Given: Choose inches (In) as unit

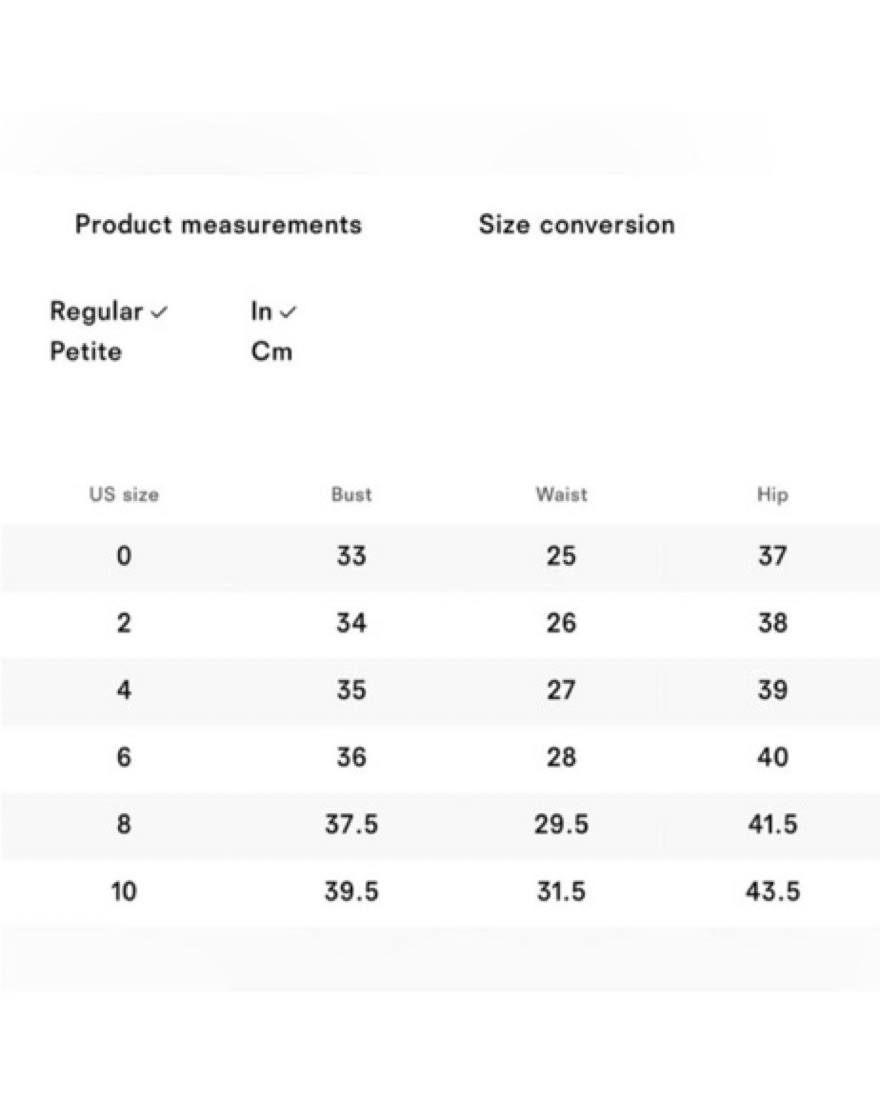Looking at the screenshot, I should click(x=261, y=310).
